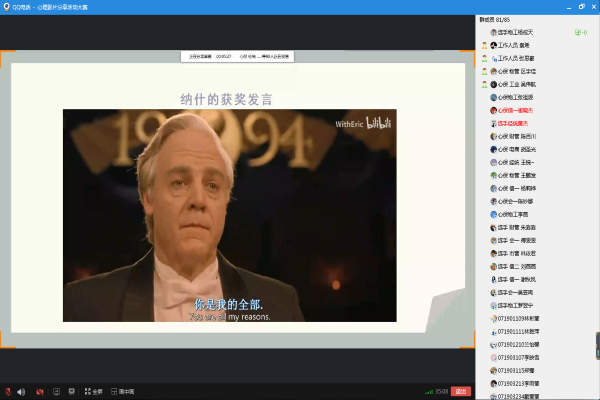Select the second 工作人员 member row
Image resolution: width=600 pixels, height=400 pixels.
click(536, 59)
